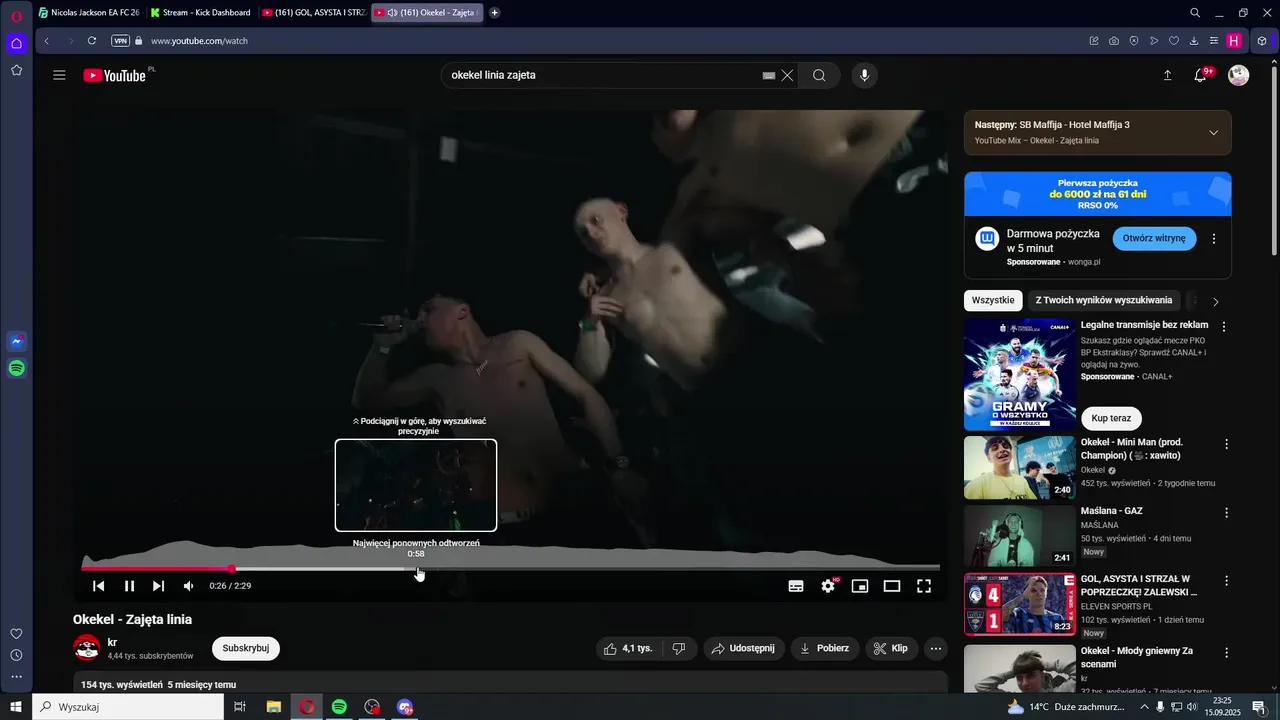The width and height of the screenshot is (1280, 720).
Task: Create a clip with Klip button
Action: point(891,648)
